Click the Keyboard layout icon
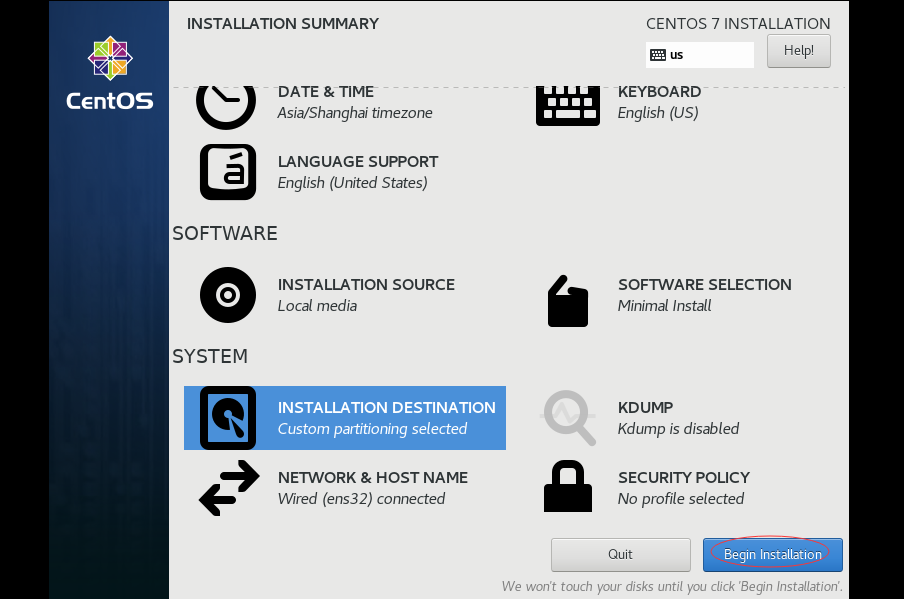 point(568,106)
